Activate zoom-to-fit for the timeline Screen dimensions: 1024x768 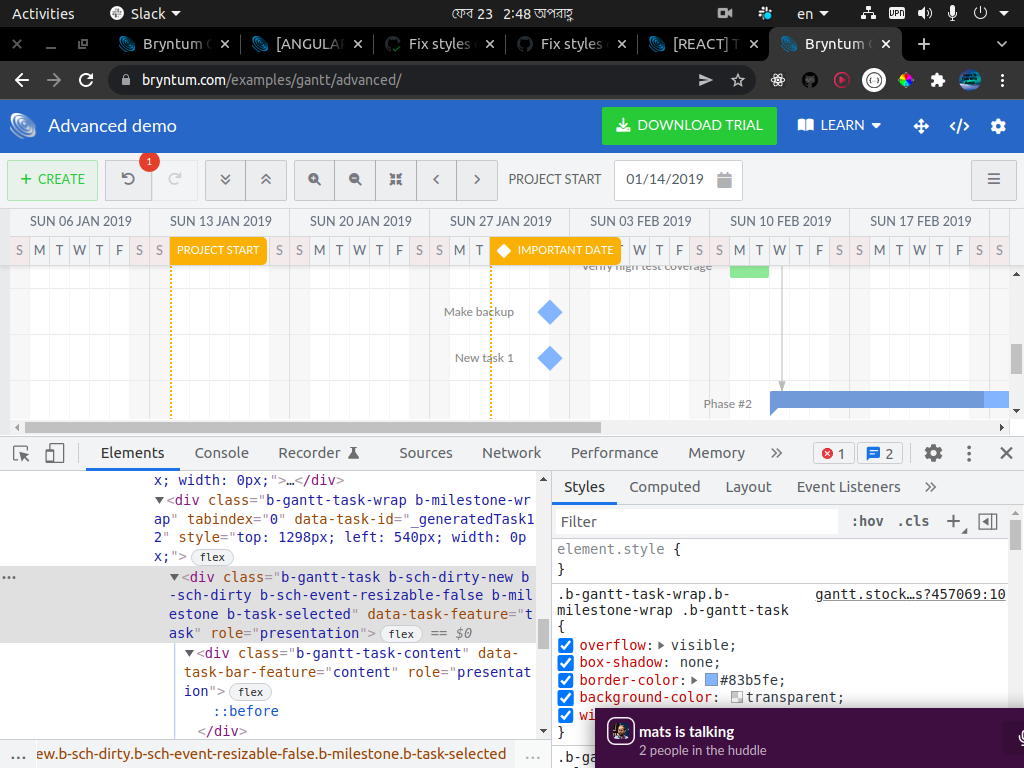396,180
